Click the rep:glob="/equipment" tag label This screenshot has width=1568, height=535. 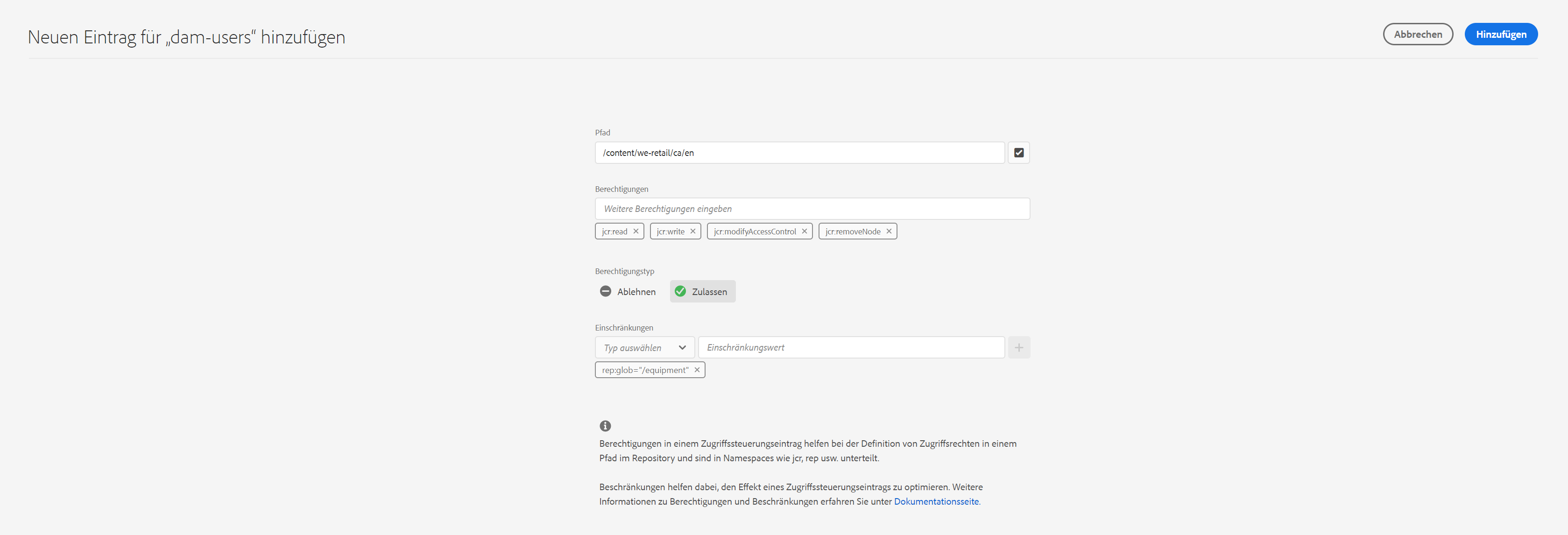pyautogui.click(x=644, y=370)
